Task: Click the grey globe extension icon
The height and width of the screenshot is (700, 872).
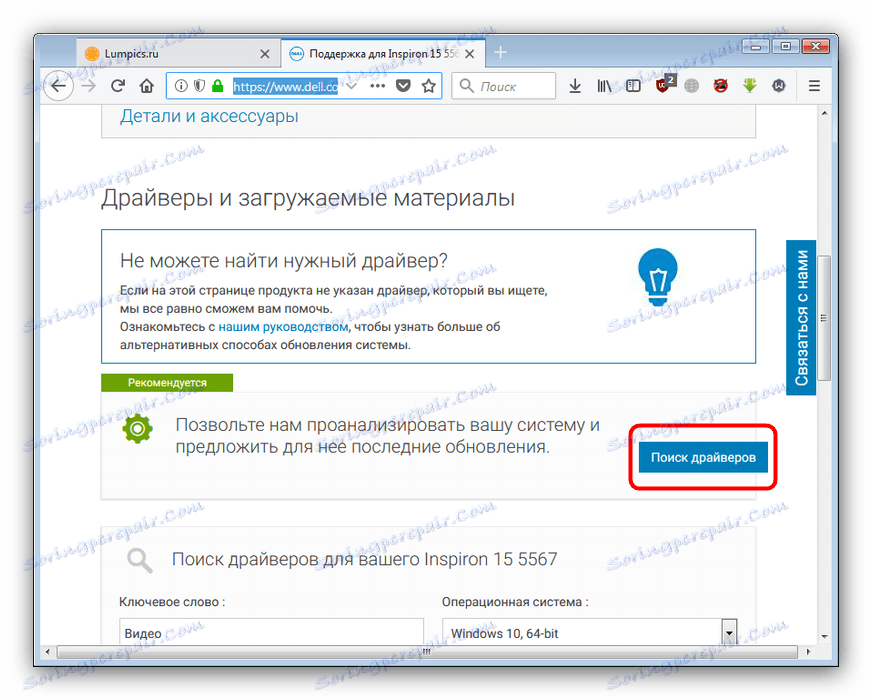Action: [x=691, y=86]
